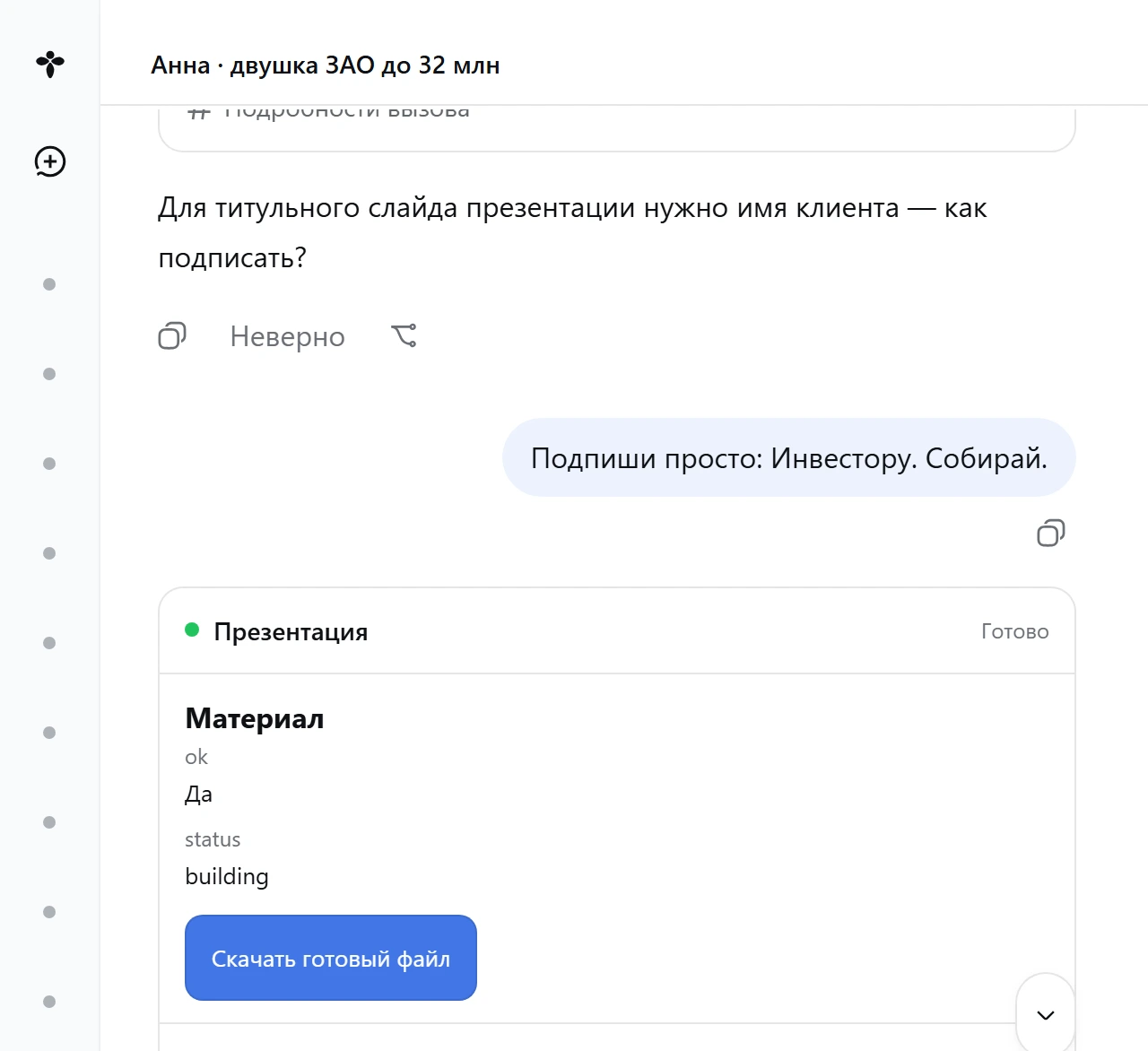Collapse the Презентация tool card header

click(x=617, y=631)
